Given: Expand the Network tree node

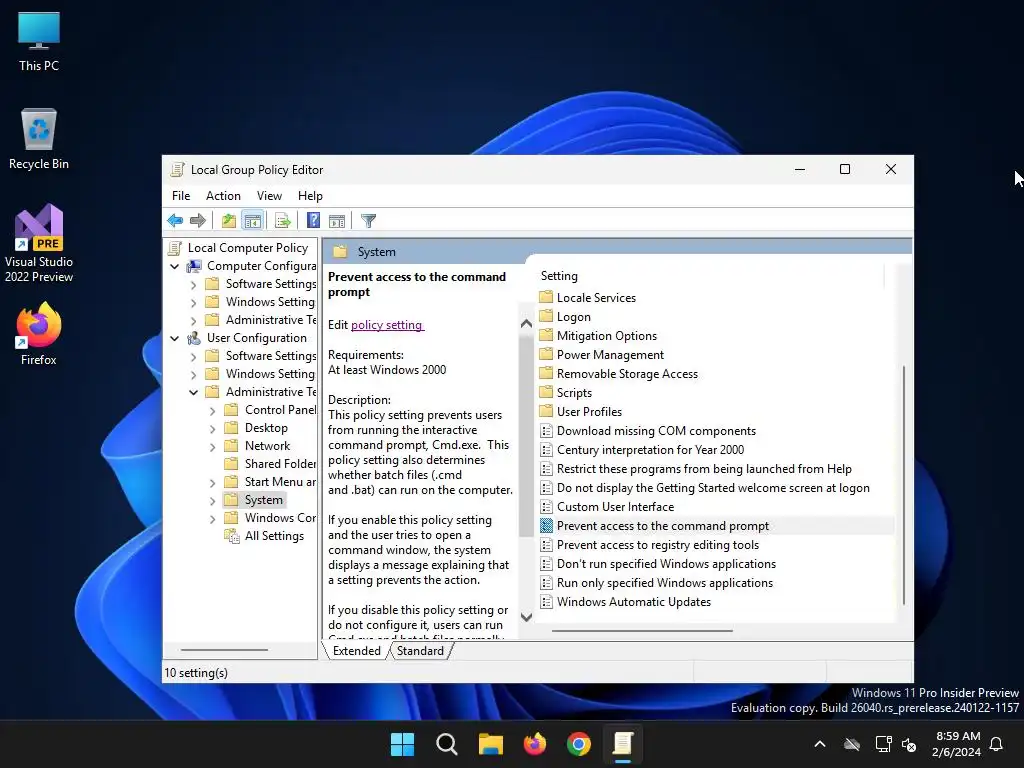Looking at the screenshot, I should pyautogui.click(x=212, y=447).
